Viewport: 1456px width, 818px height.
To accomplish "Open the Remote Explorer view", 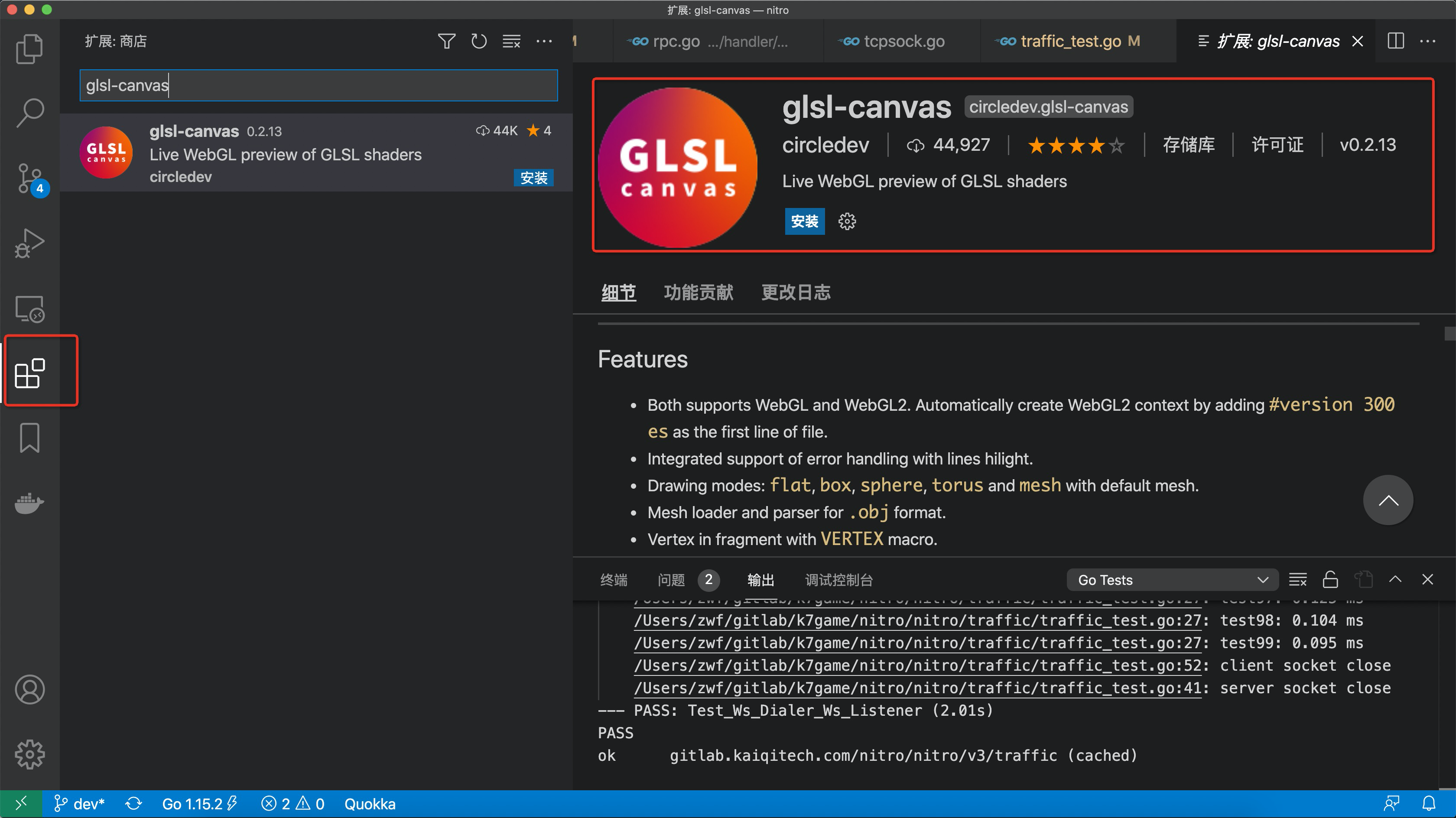I will click(x=29, y=308).
